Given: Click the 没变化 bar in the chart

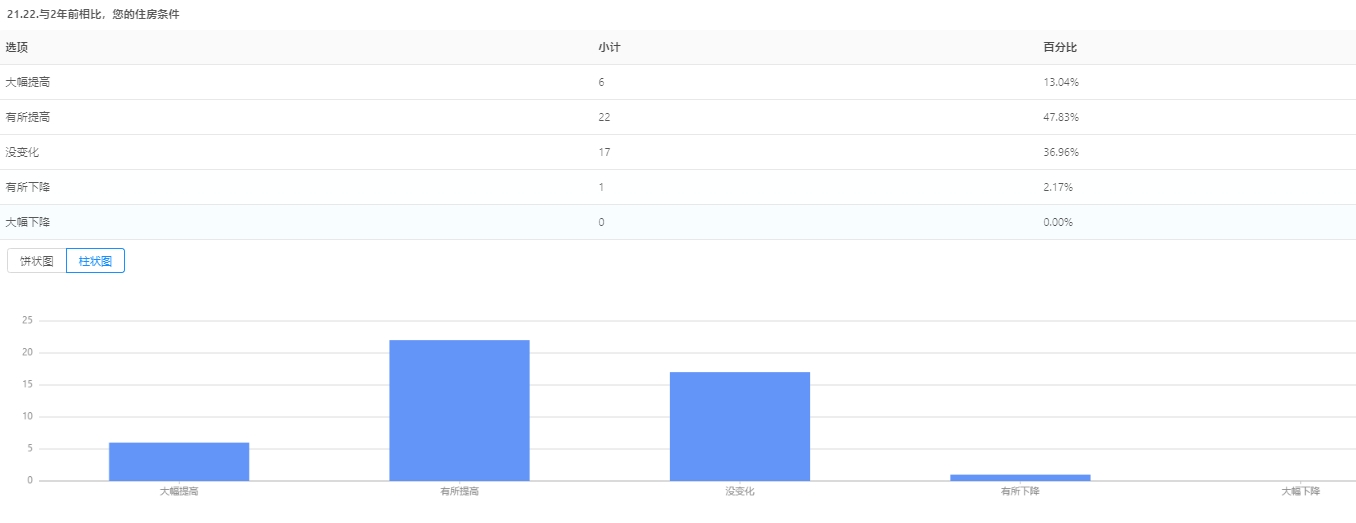Looking at the screenshot, I should point(739,426).
